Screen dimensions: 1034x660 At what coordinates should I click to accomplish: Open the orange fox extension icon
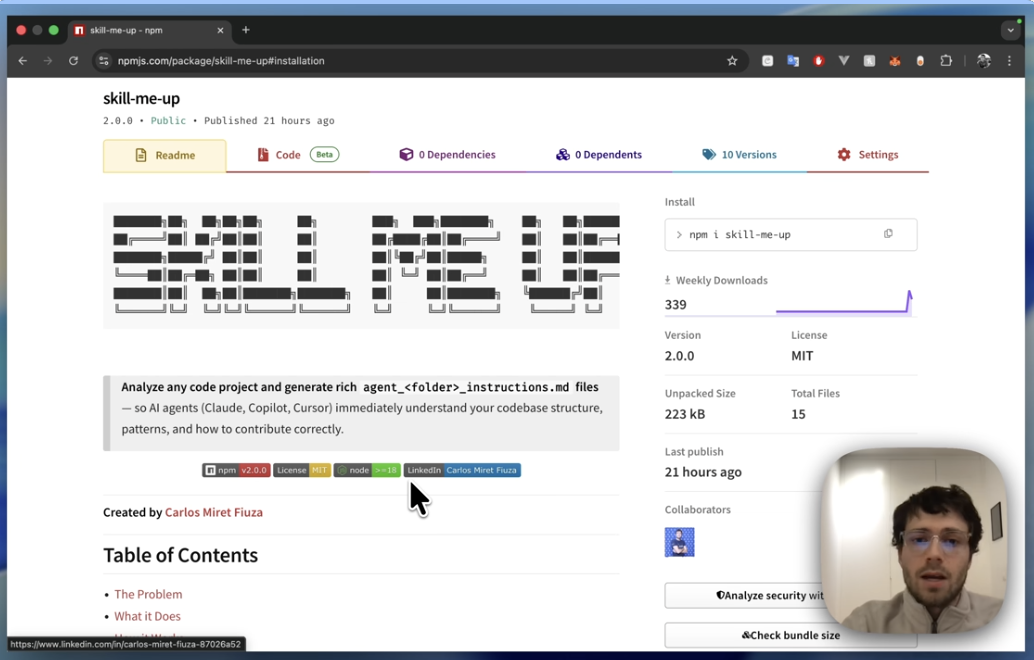point(894,61)
